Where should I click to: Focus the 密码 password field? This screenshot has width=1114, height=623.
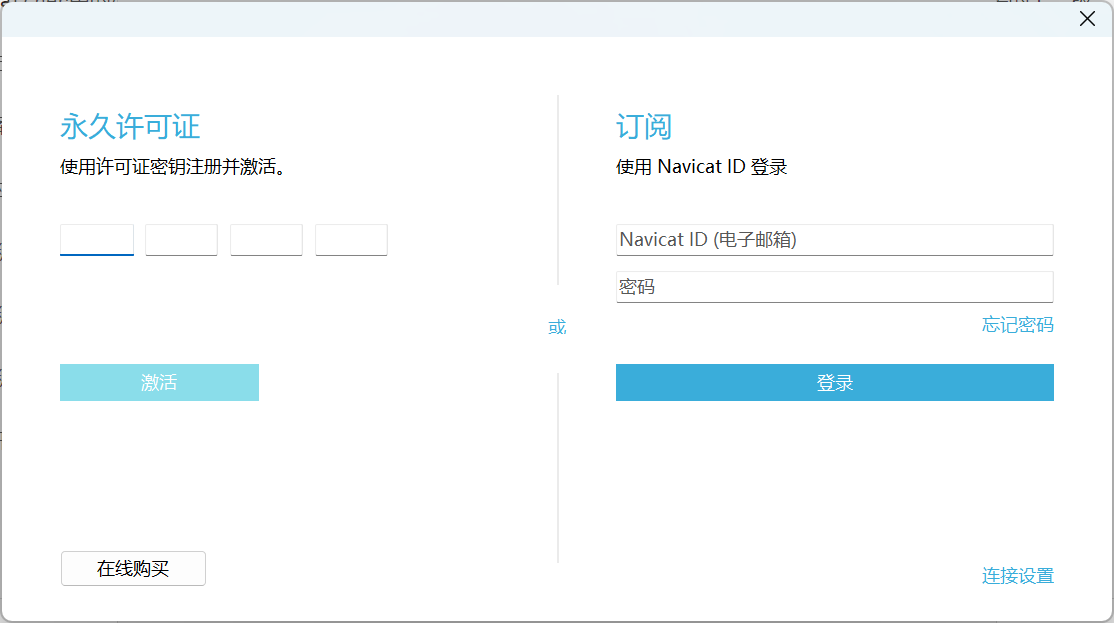point(834,287)
